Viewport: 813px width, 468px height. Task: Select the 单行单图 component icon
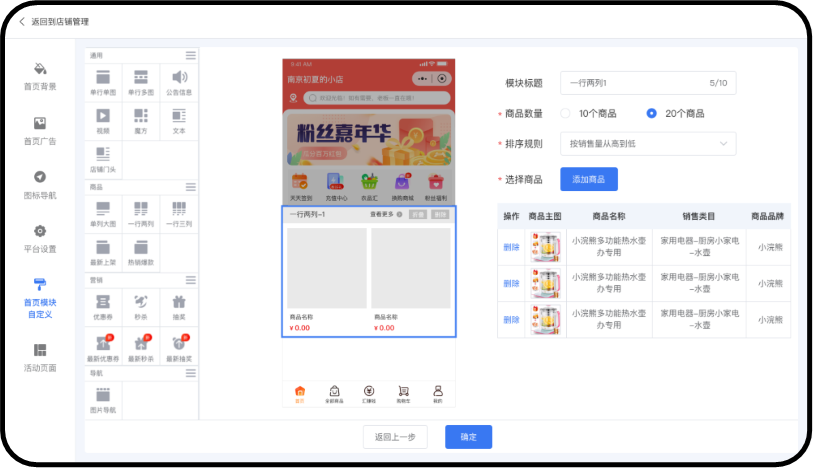click(103, 78)
